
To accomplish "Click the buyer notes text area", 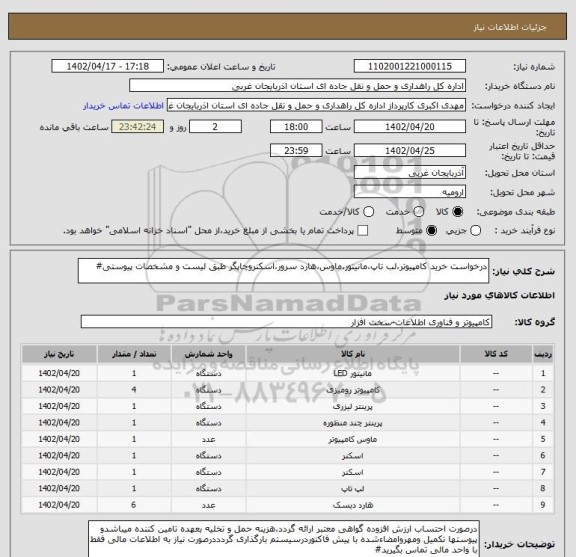I will pos(284,539).
